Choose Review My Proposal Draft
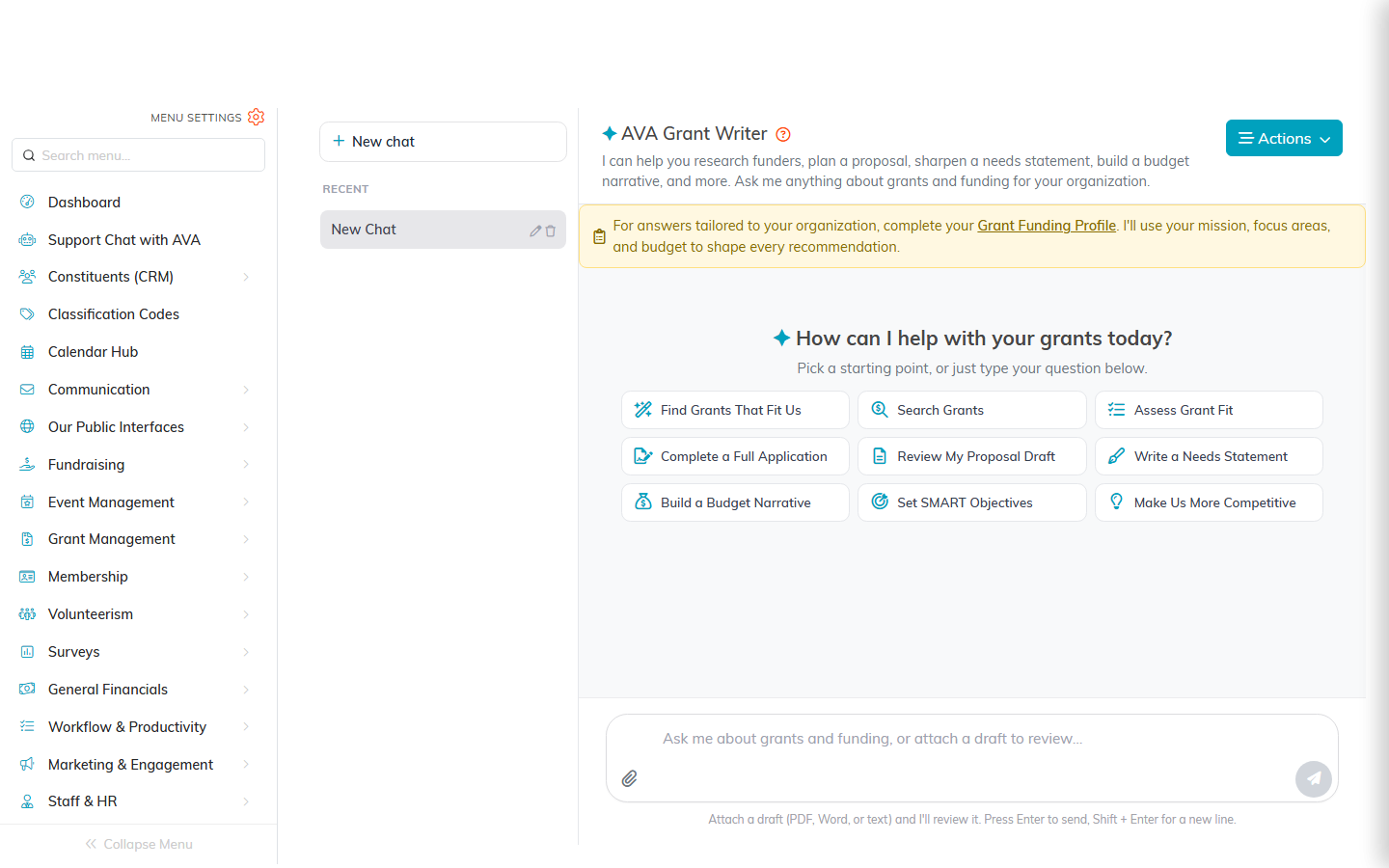Screen dimensions: 1389x868 tap(971, 456)
